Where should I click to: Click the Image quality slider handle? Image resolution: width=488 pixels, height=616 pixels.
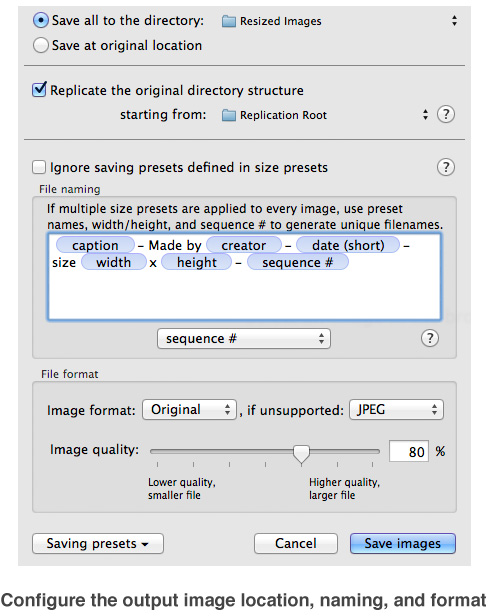coord(301,455)
